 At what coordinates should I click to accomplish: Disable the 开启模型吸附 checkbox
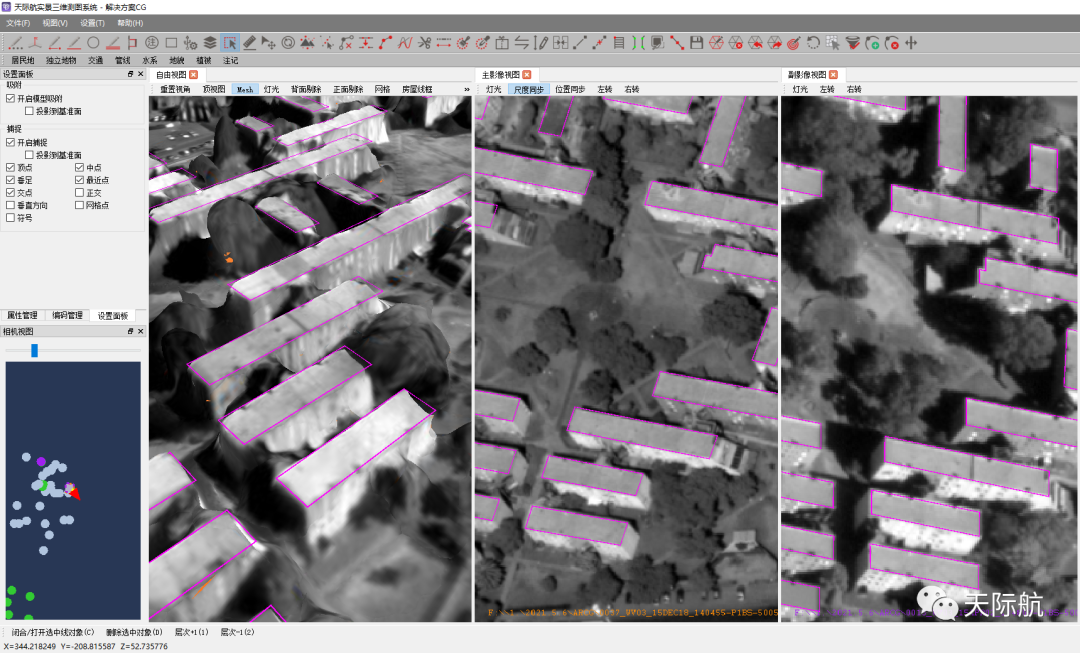11,99
